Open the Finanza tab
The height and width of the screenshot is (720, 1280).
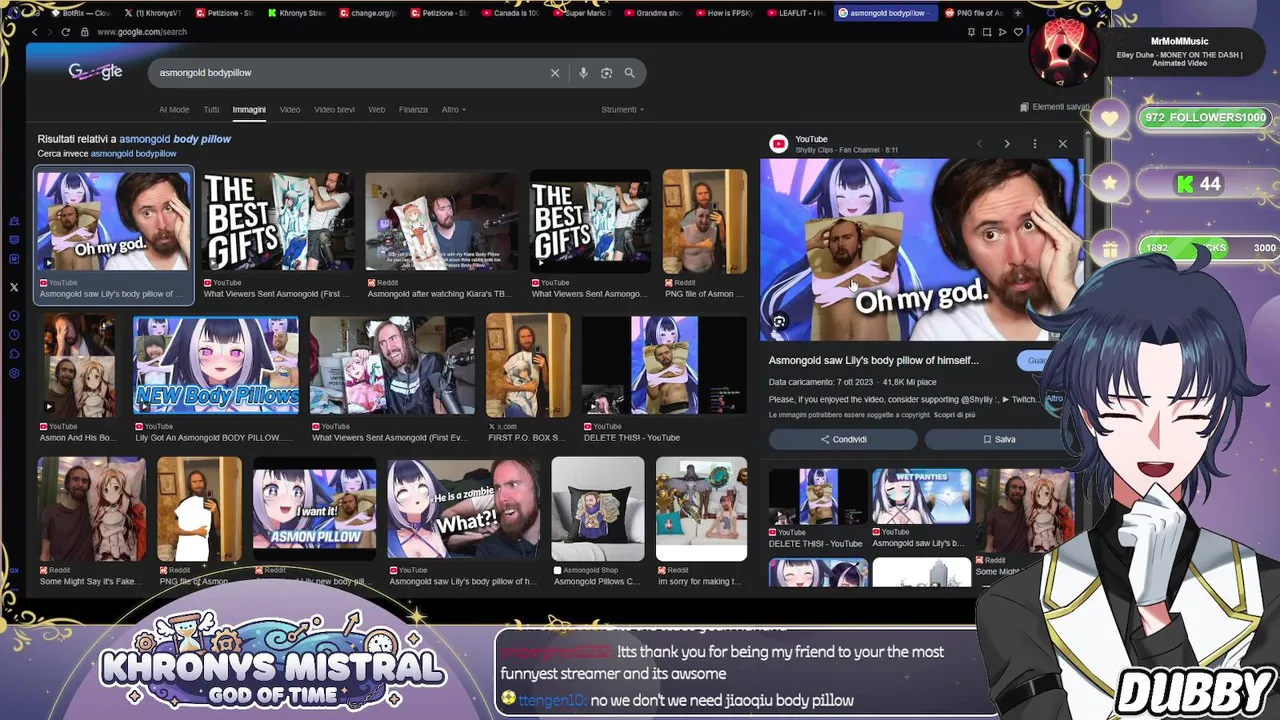point(413,110)
